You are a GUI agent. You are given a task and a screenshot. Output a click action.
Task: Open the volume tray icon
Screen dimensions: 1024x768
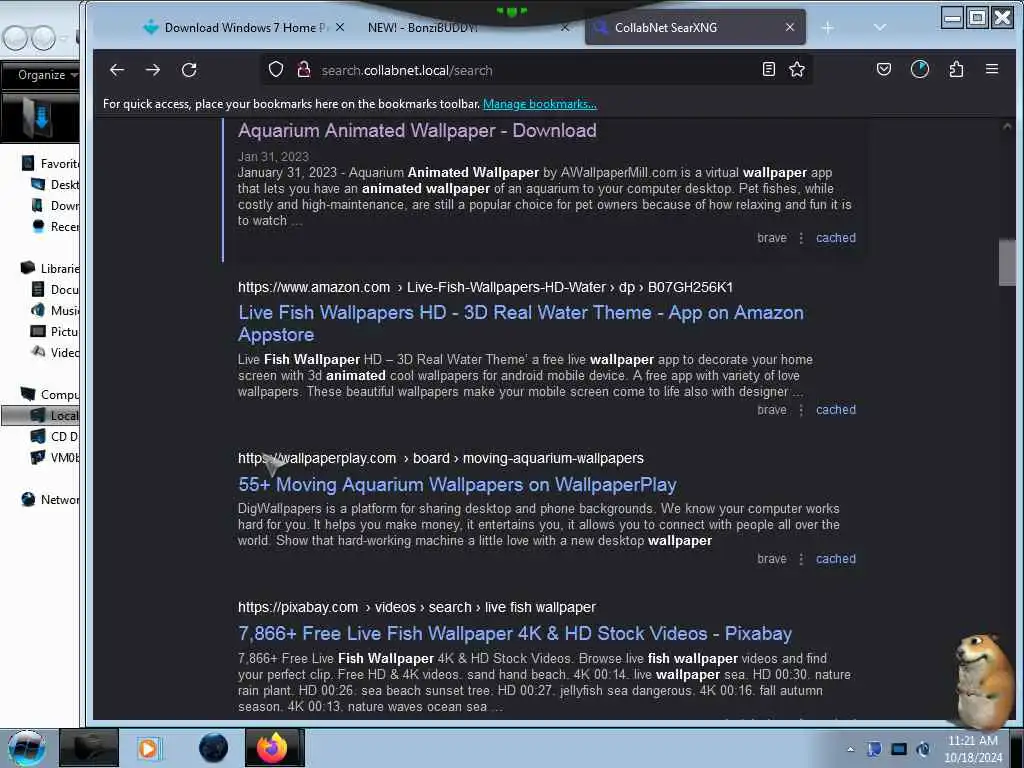923,749
